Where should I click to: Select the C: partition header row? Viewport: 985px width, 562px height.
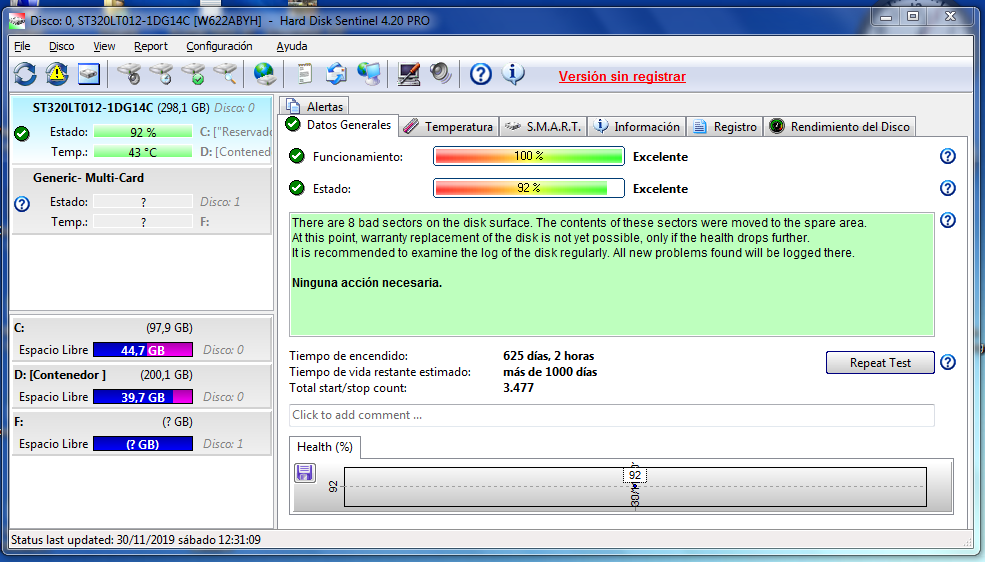tap(142, 328)
